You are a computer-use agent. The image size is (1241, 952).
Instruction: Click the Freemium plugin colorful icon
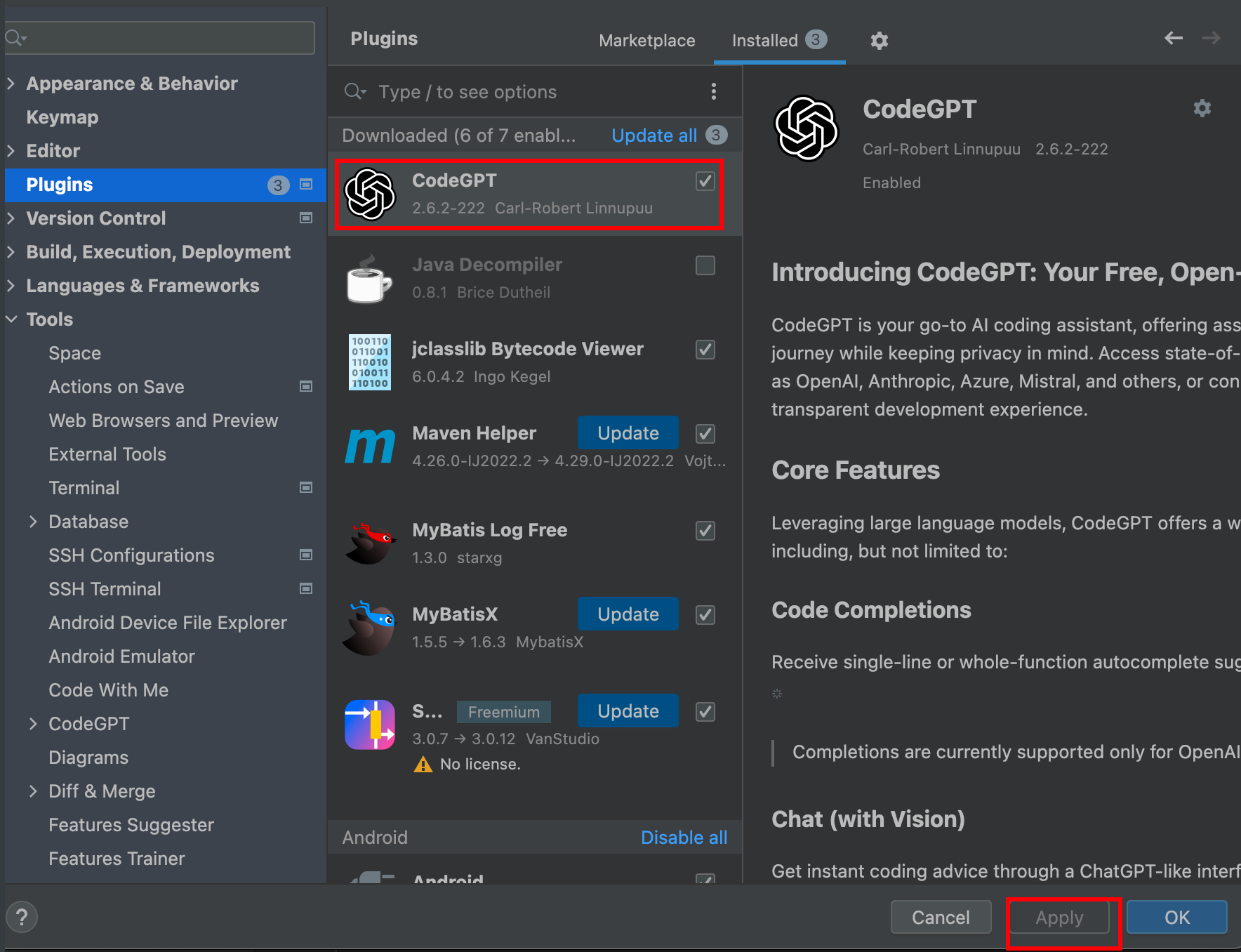[370, 725]
